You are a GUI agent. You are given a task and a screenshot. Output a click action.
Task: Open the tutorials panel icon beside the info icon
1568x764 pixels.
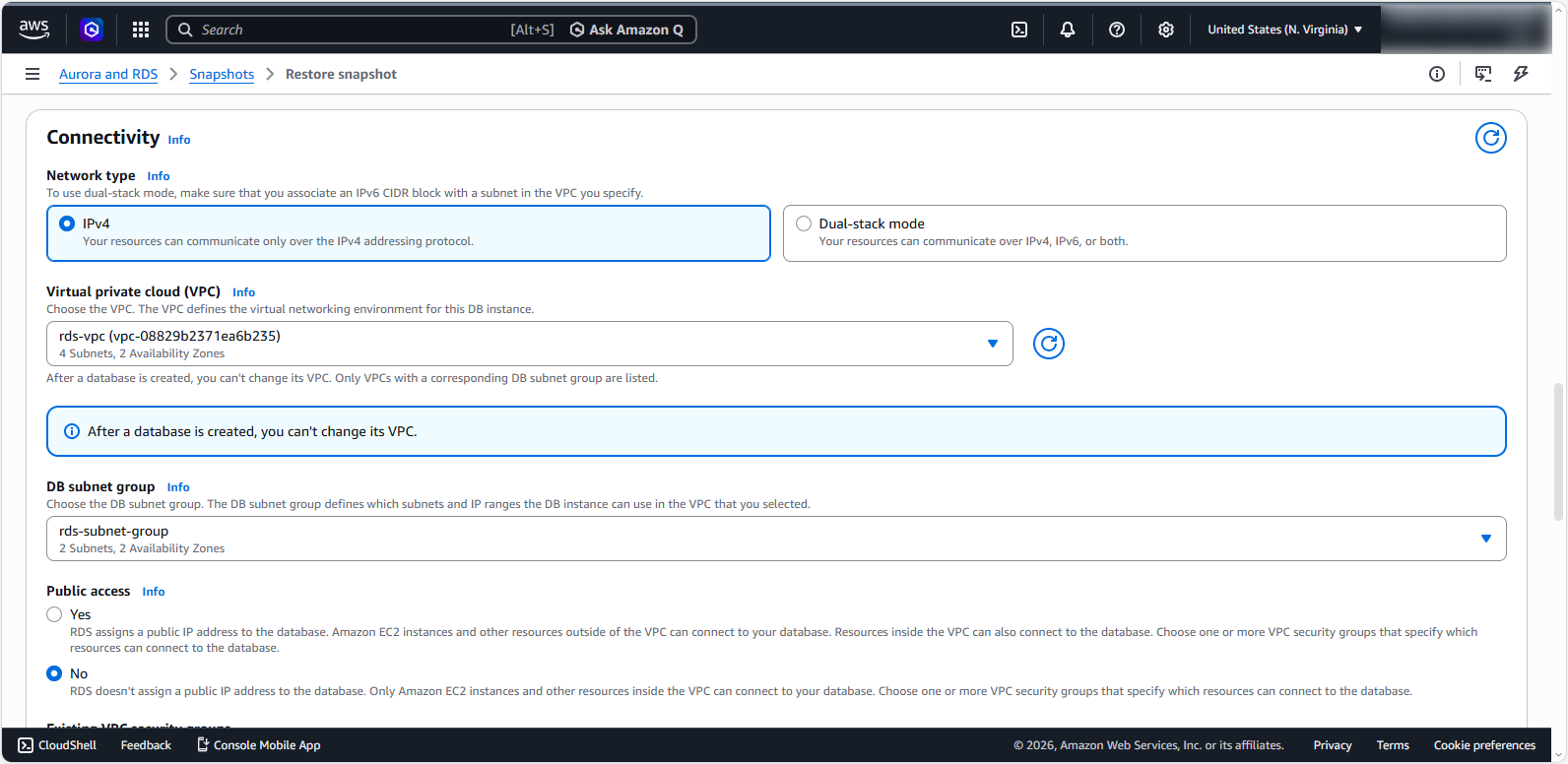(1483, 74)
